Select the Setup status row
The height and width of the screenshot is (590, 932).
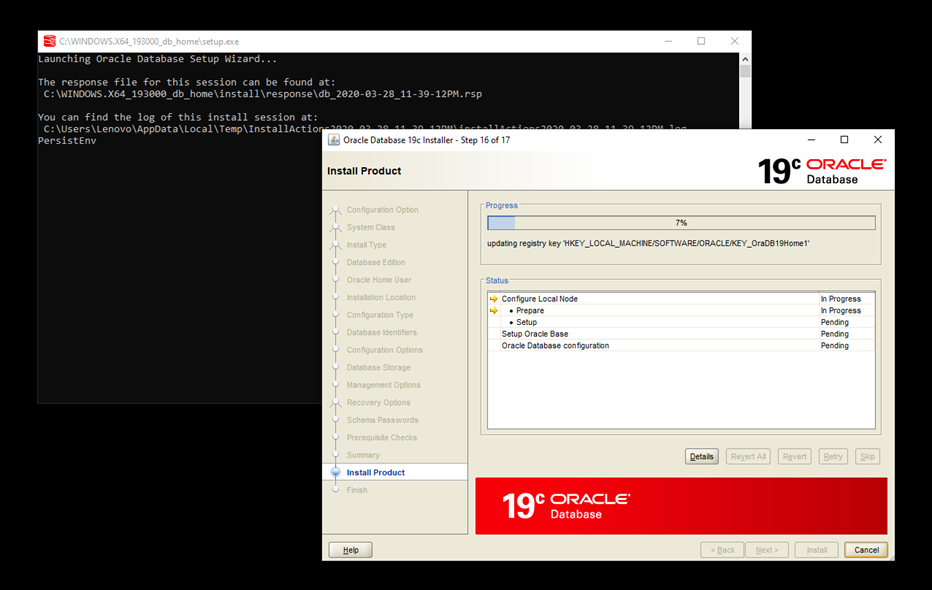pyautogui.click(x=681, y=322)
